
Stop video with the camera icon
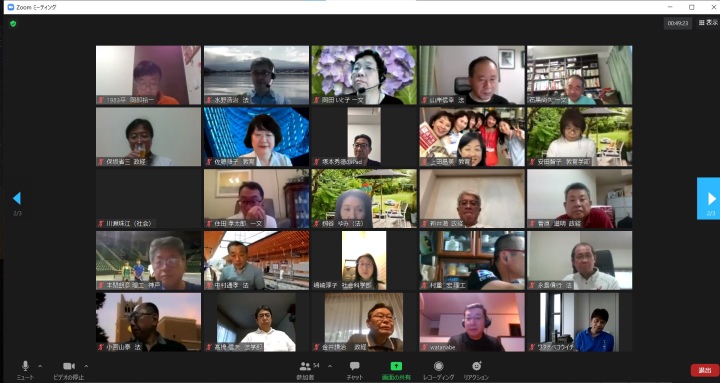(x=69, y=366)
